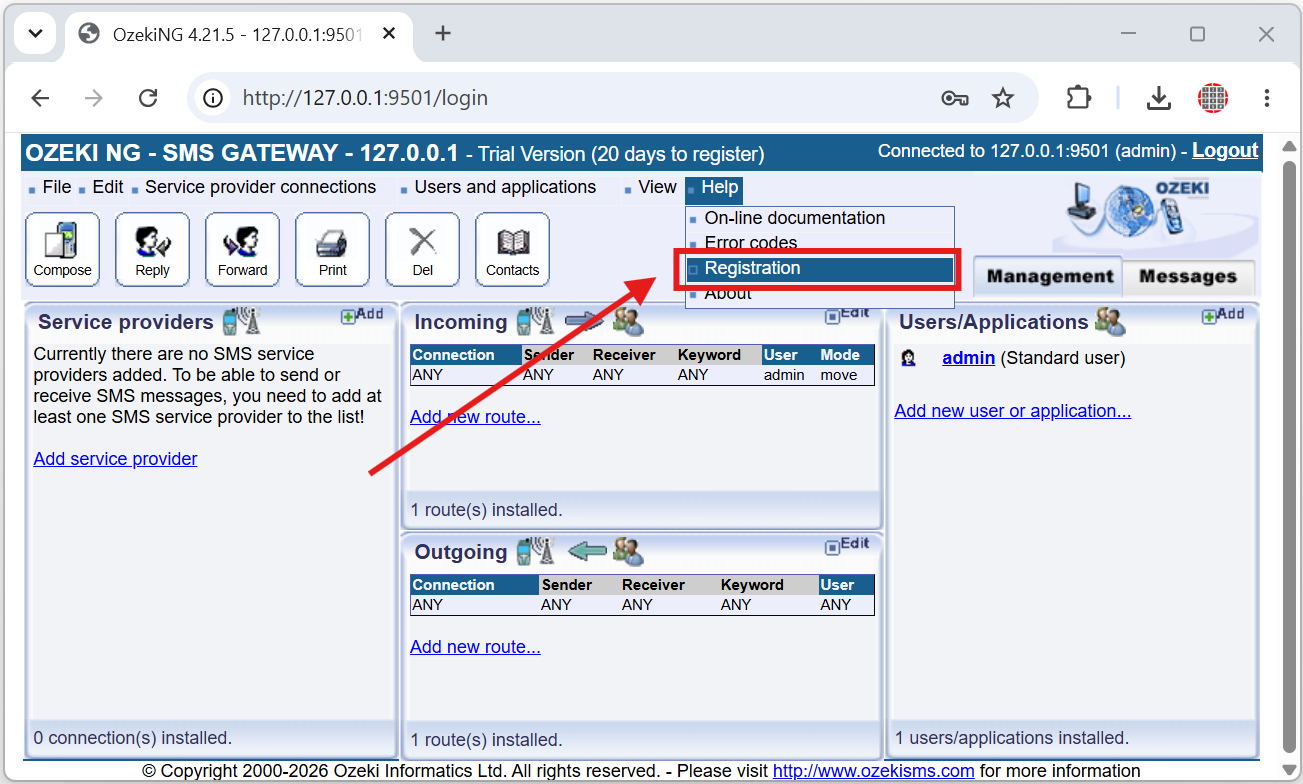Click the Add icon in Service providers
Image resolution: width=1303 pixels, height=784 pixels.
[x=362, y=315]
